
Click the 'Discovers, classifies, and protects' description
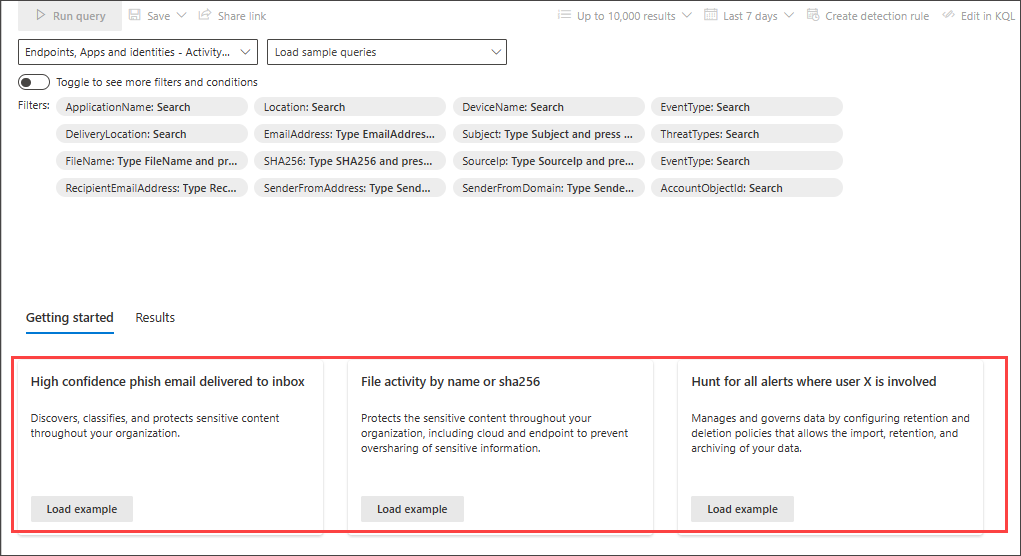[x=155, y=426]
